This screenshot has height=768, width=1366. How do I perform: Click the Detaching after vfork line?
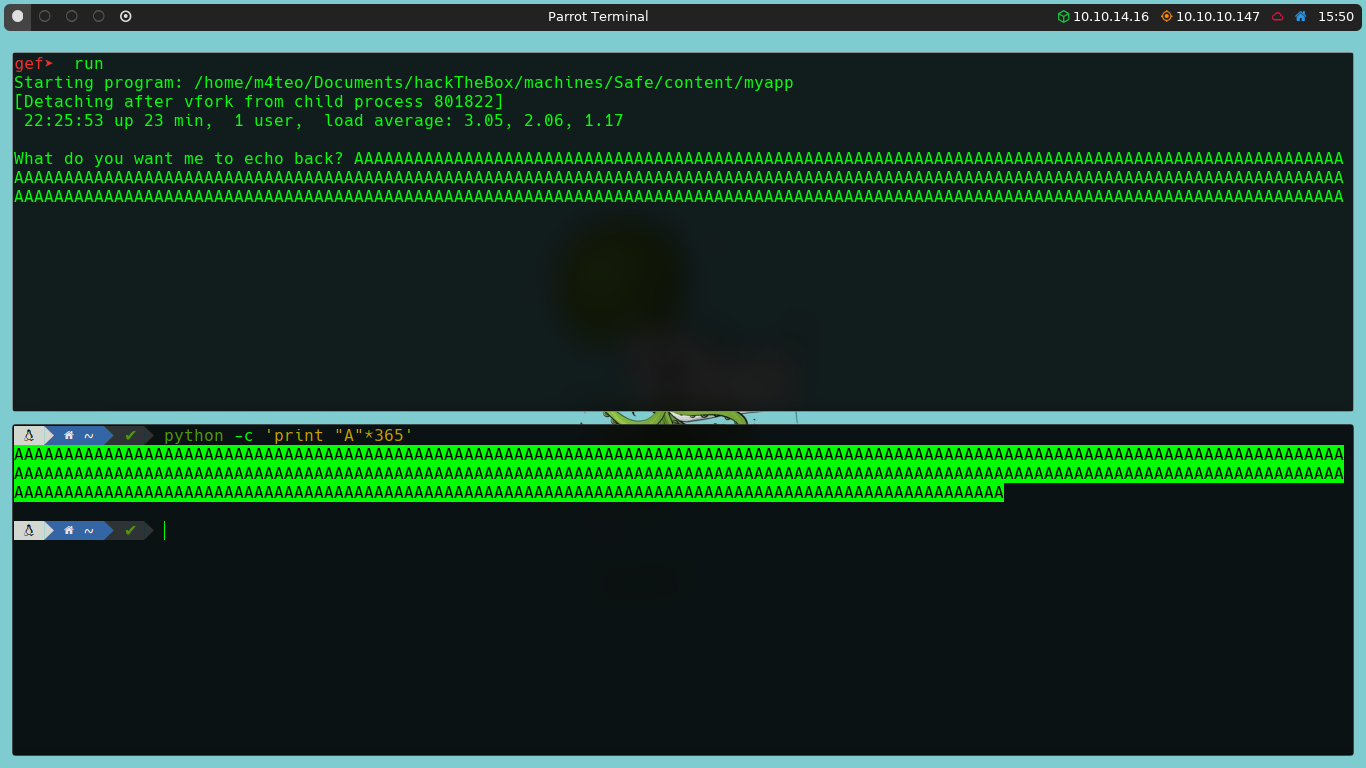[259, 102]
